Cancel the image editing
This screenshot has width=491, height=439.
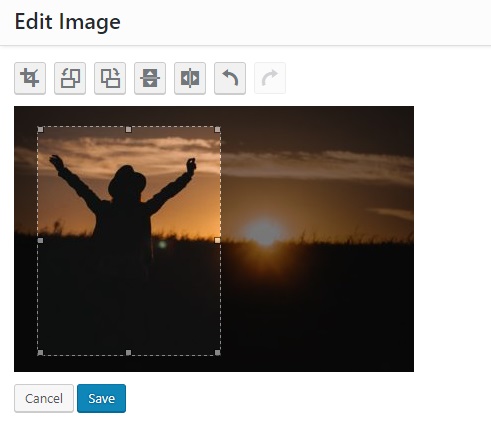click(44, 398)
